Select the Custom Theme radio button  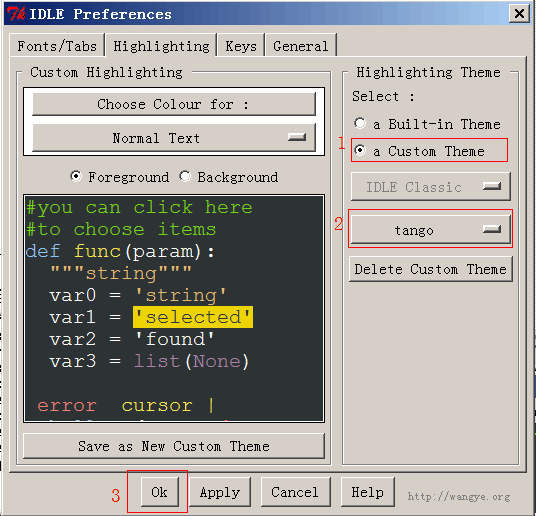(x=360, y=150)
